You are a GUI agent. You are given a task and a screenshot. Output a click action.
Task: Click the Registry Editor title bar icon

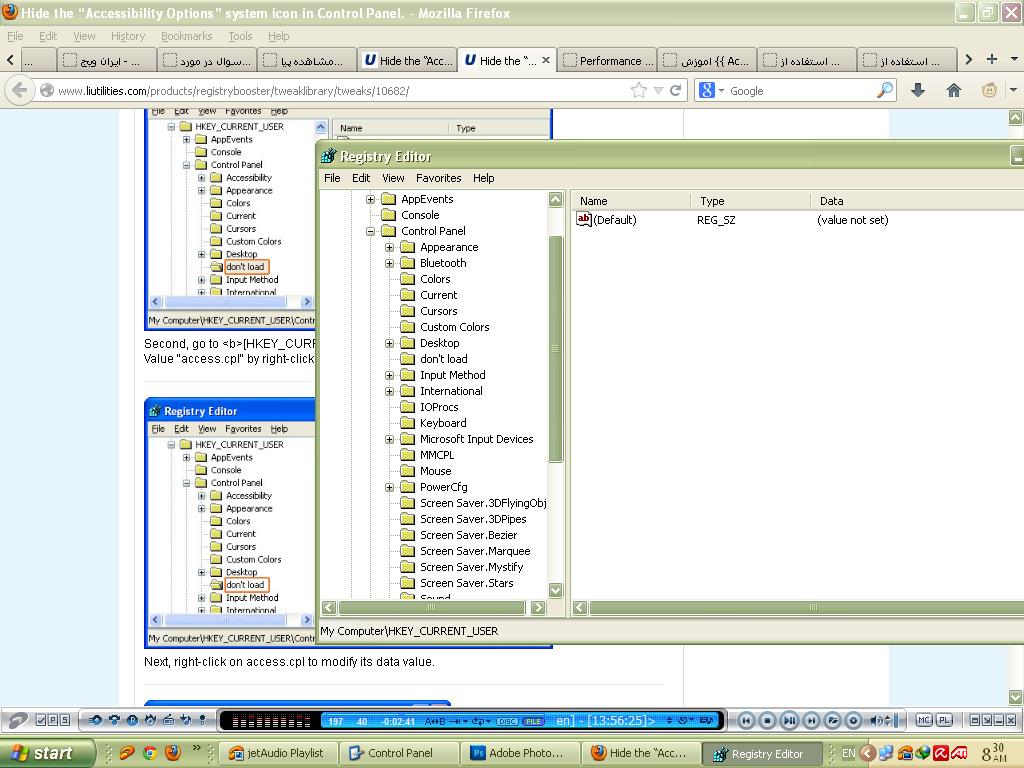pyautogui.click(x=328, y=156)
